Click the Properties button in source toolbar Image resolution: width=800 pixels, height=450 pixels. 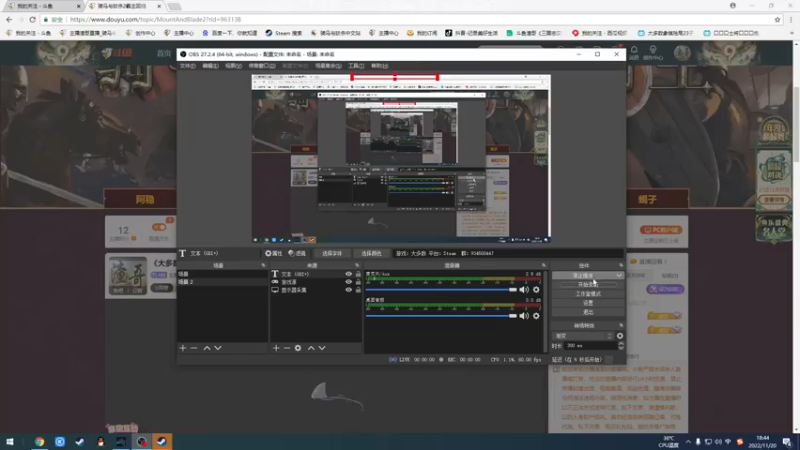(273, 253)
